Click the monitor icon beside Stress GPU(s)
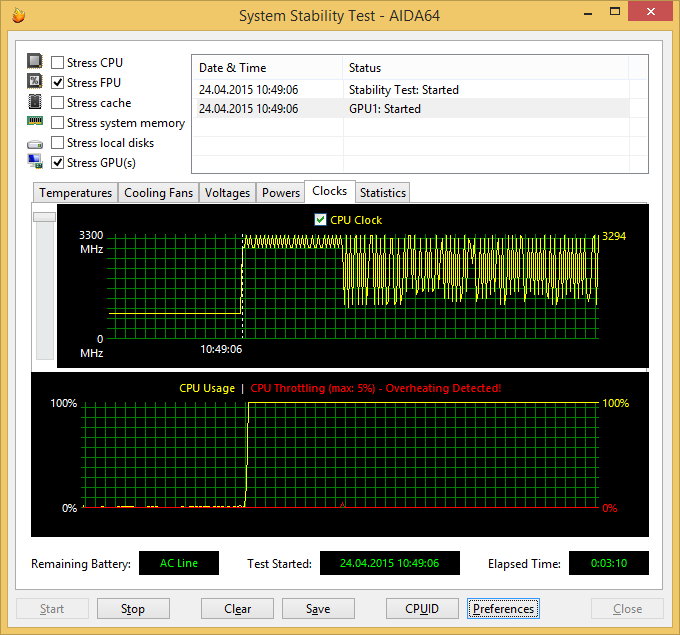 pyautogui.click(x=35, y=161)
